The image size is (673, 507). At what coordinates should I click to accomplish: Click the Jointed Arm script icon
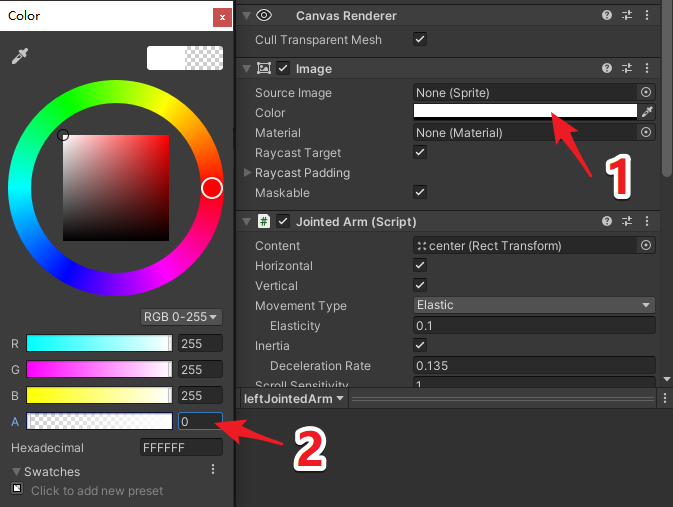click(264, 222)
